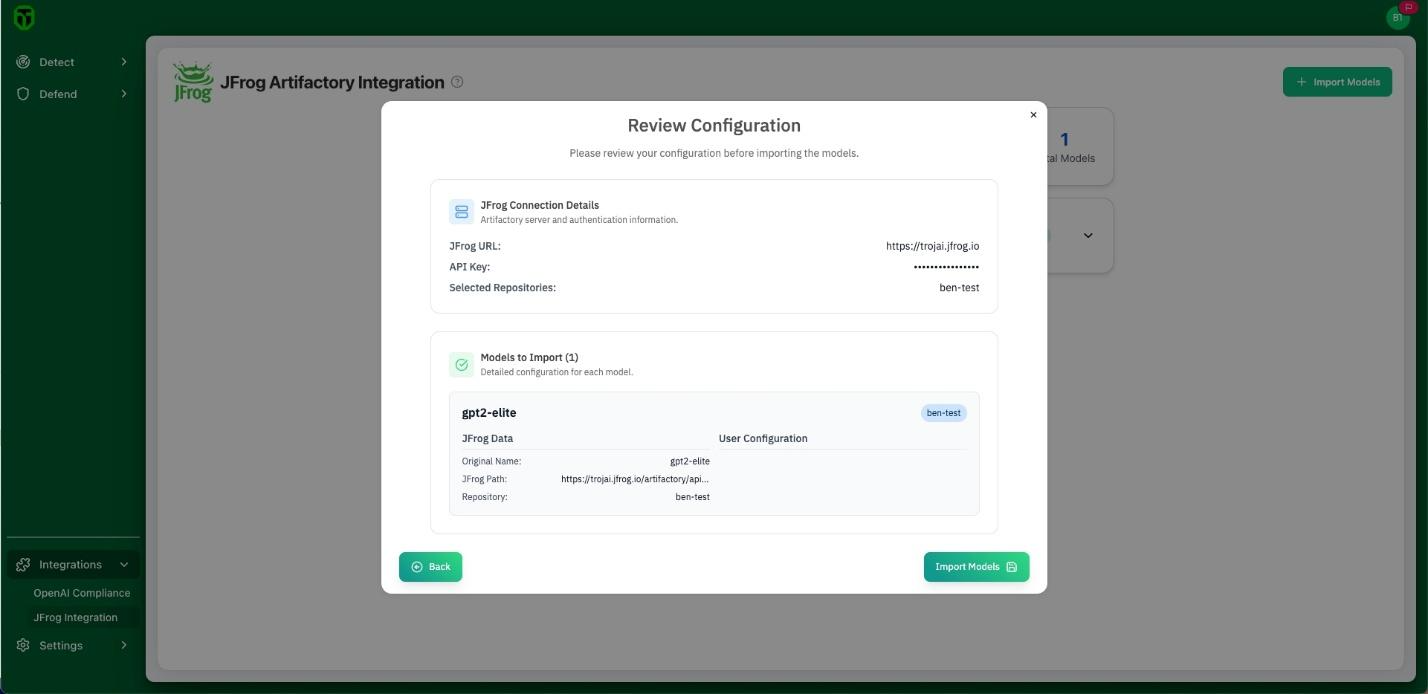Click the ben-test repository badge
1428x694 pixels.
[x=943, y=413]
